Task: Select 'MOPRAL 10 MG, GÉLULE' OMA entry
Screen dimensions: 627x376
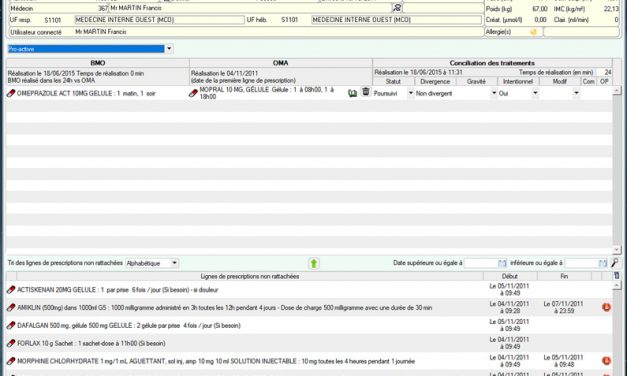Action: tap(267, 93)
